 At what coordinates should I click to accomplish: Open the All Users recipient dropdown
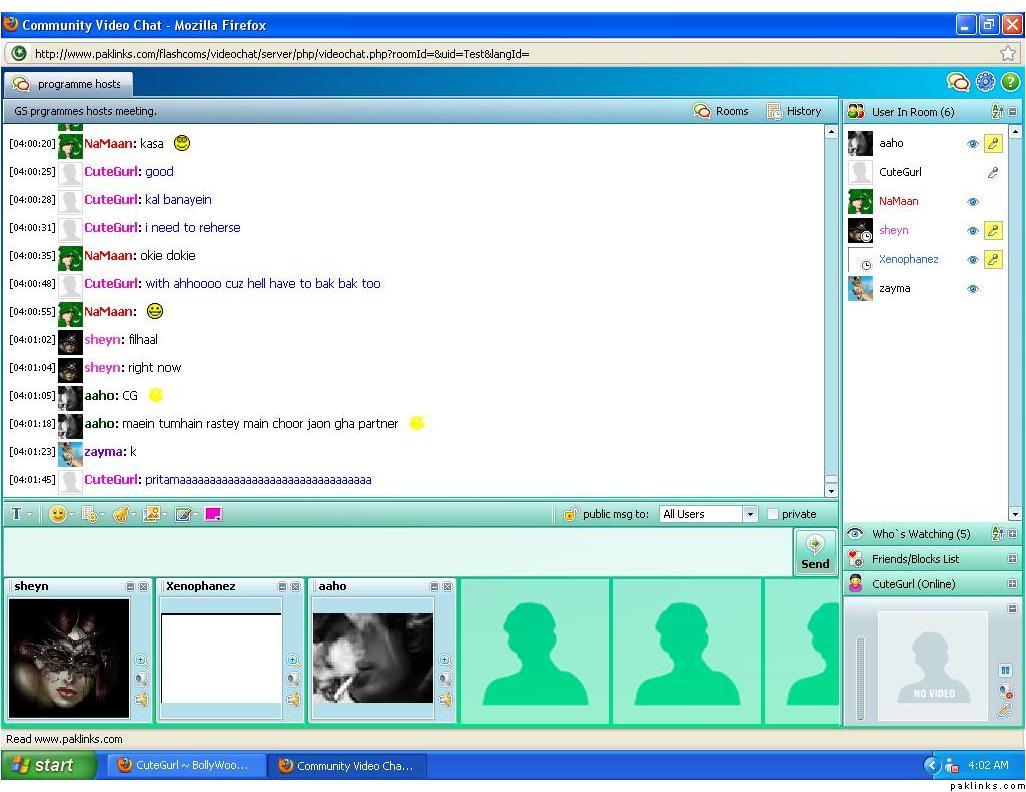click(x=750, y=514)
